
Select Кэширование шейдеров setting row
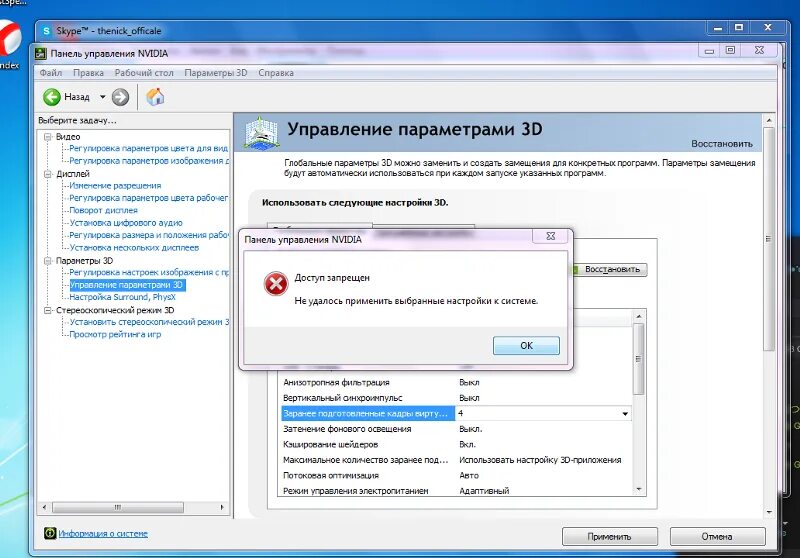pos(457,445)
